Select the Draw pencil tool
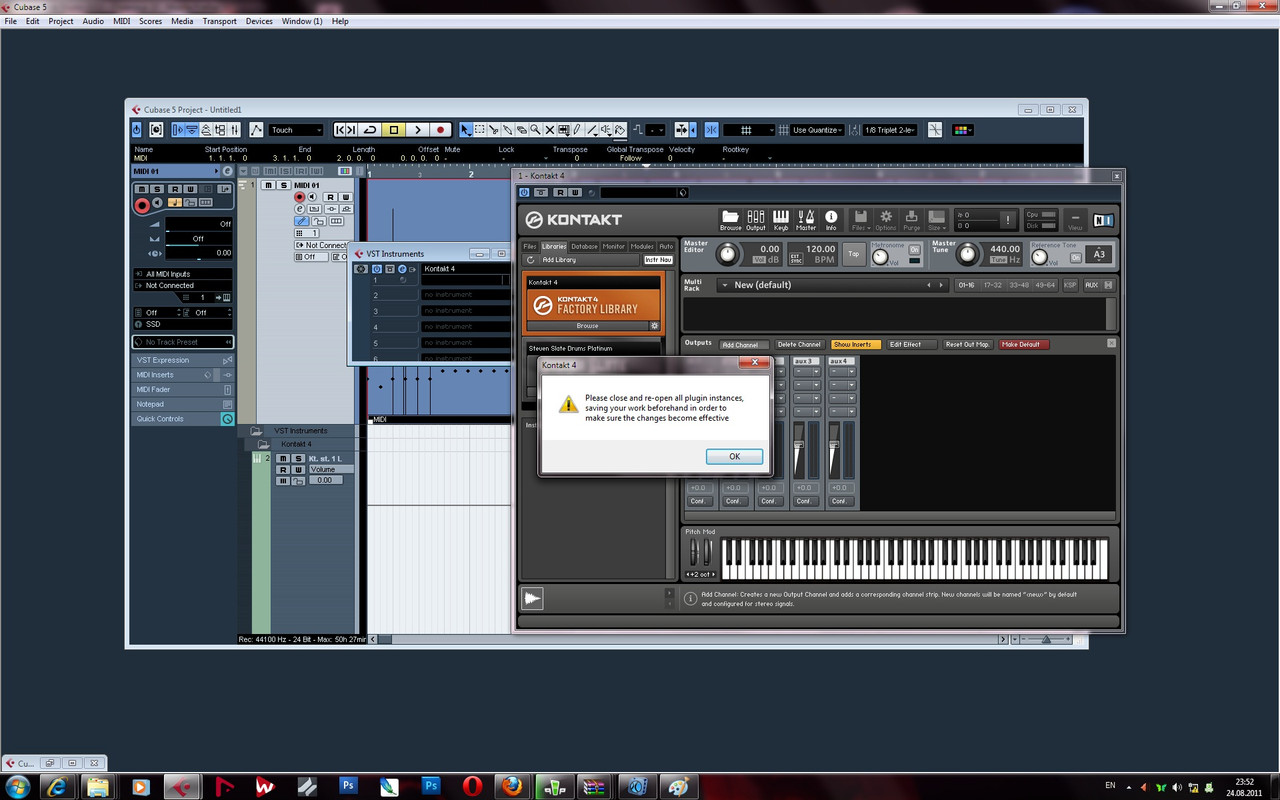 pyautogui.click(x=577, y=130)
